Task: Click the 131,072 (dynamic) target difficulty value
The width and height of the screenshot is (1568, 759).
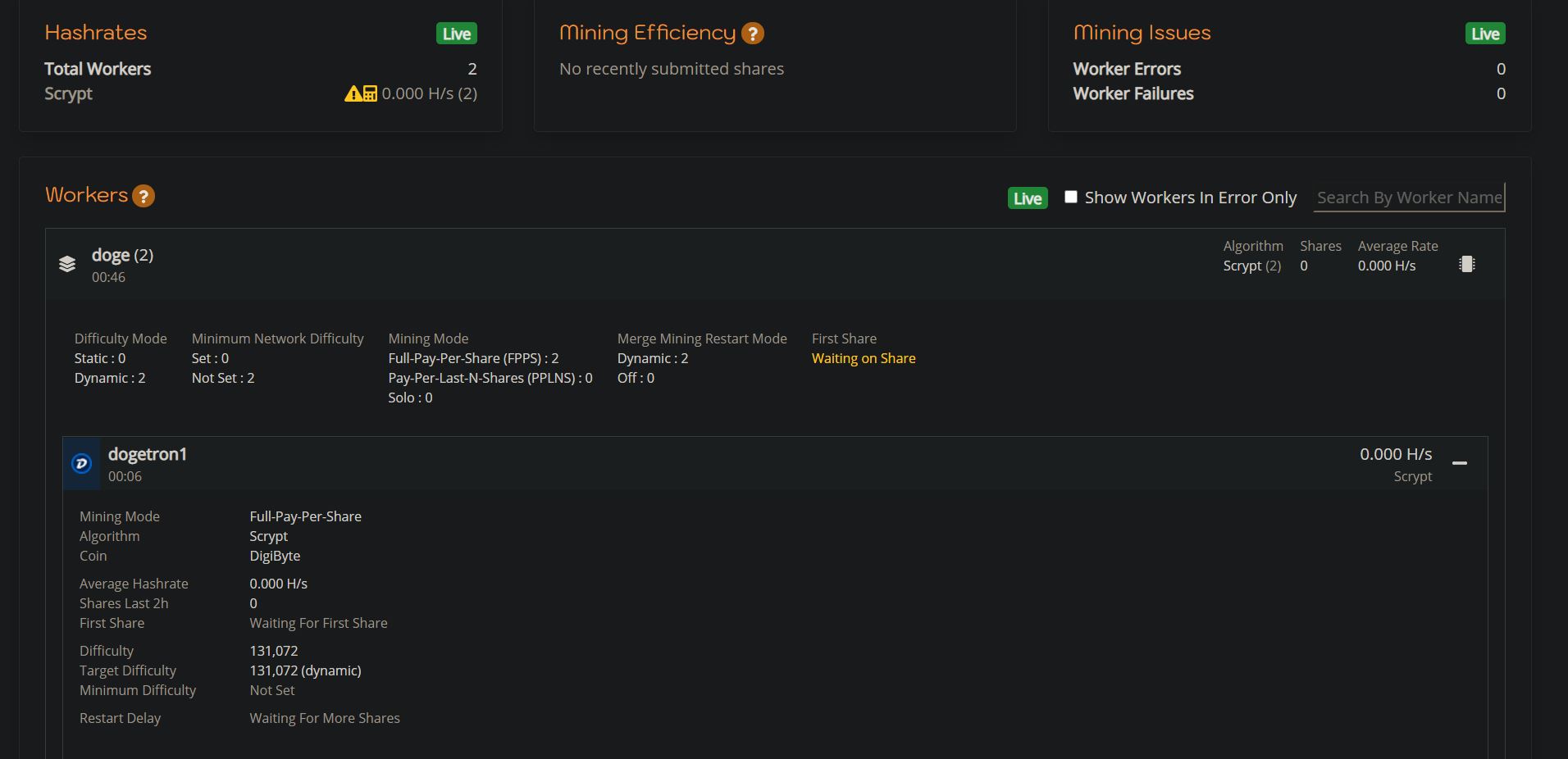Action: tap(305, 670)
